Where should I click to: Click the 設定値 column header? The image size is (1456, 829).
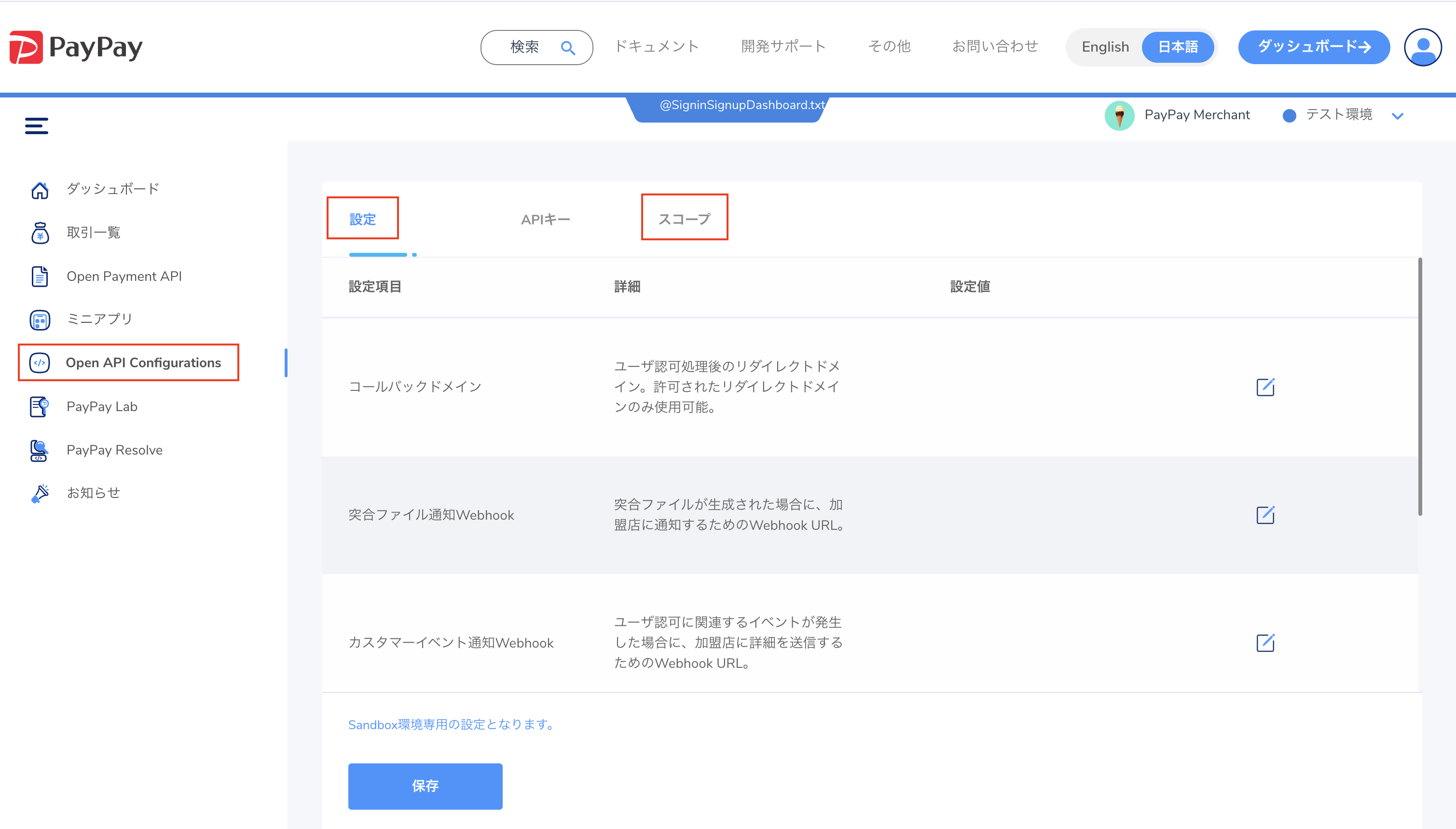[x=970, y=287]
